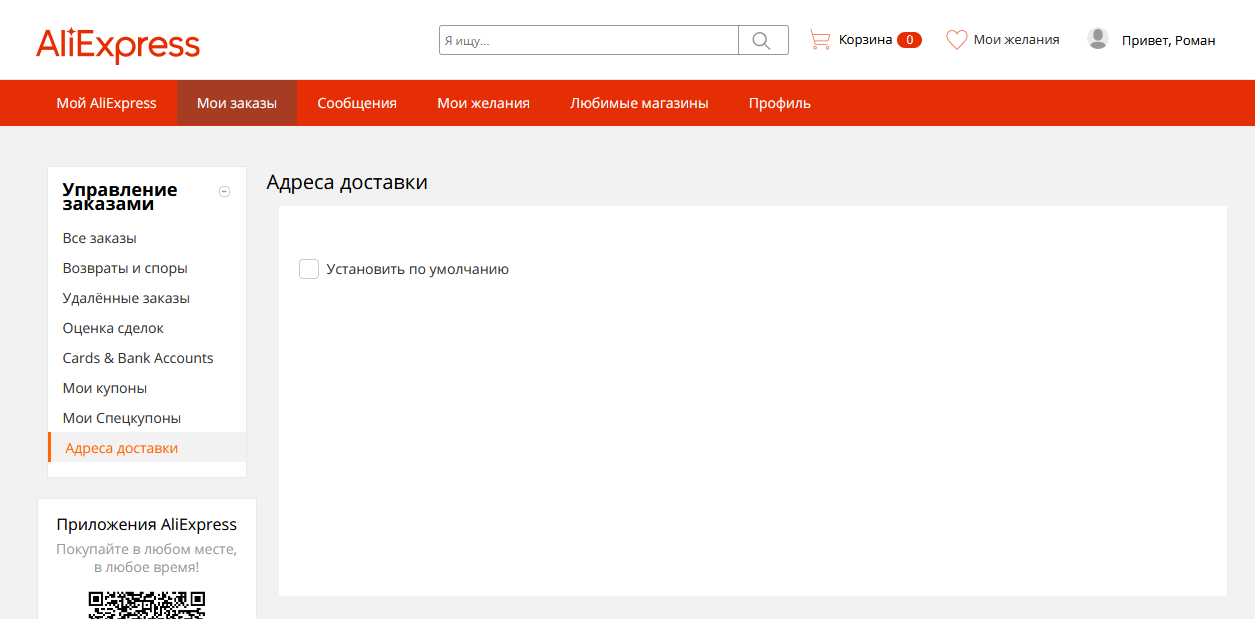Open Мои Спецкупоны page

122,418
